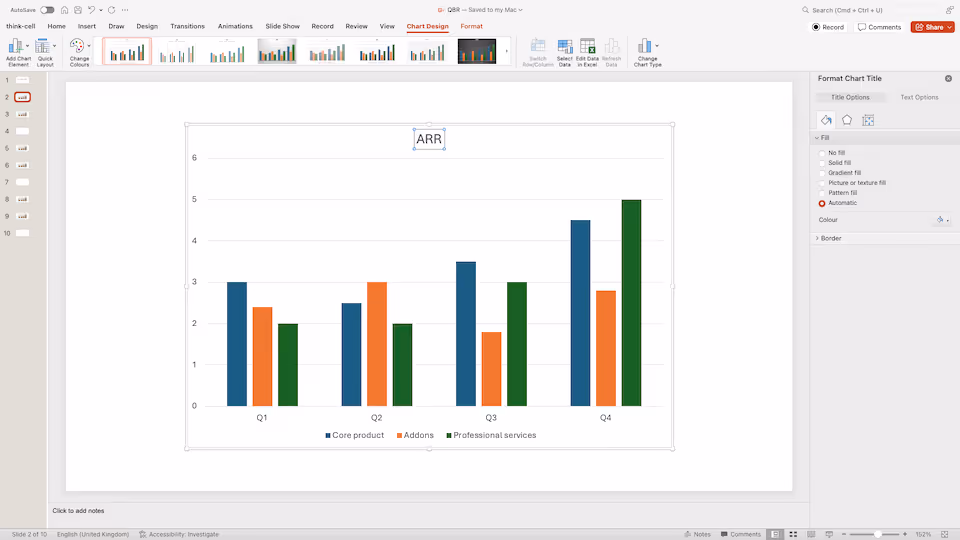The width and height of the screenshot is (960, 540).
Task: Open the Effects pentagon icon
Action: click(847, 120)
